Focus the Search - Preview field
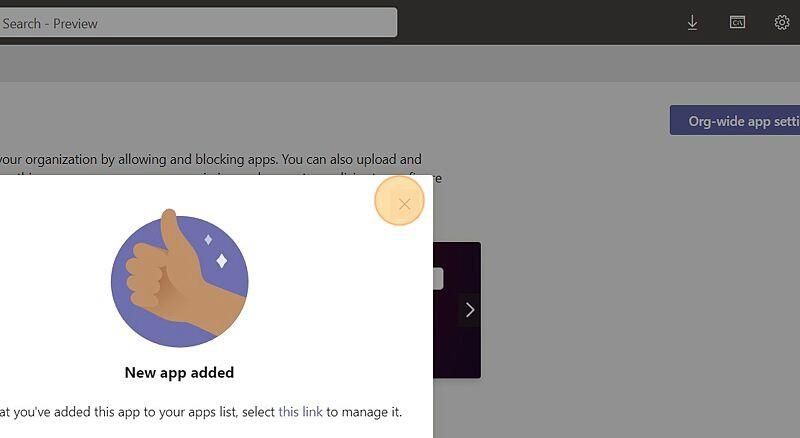This screenshot has width=800, height=438. (x=198, y=23)
